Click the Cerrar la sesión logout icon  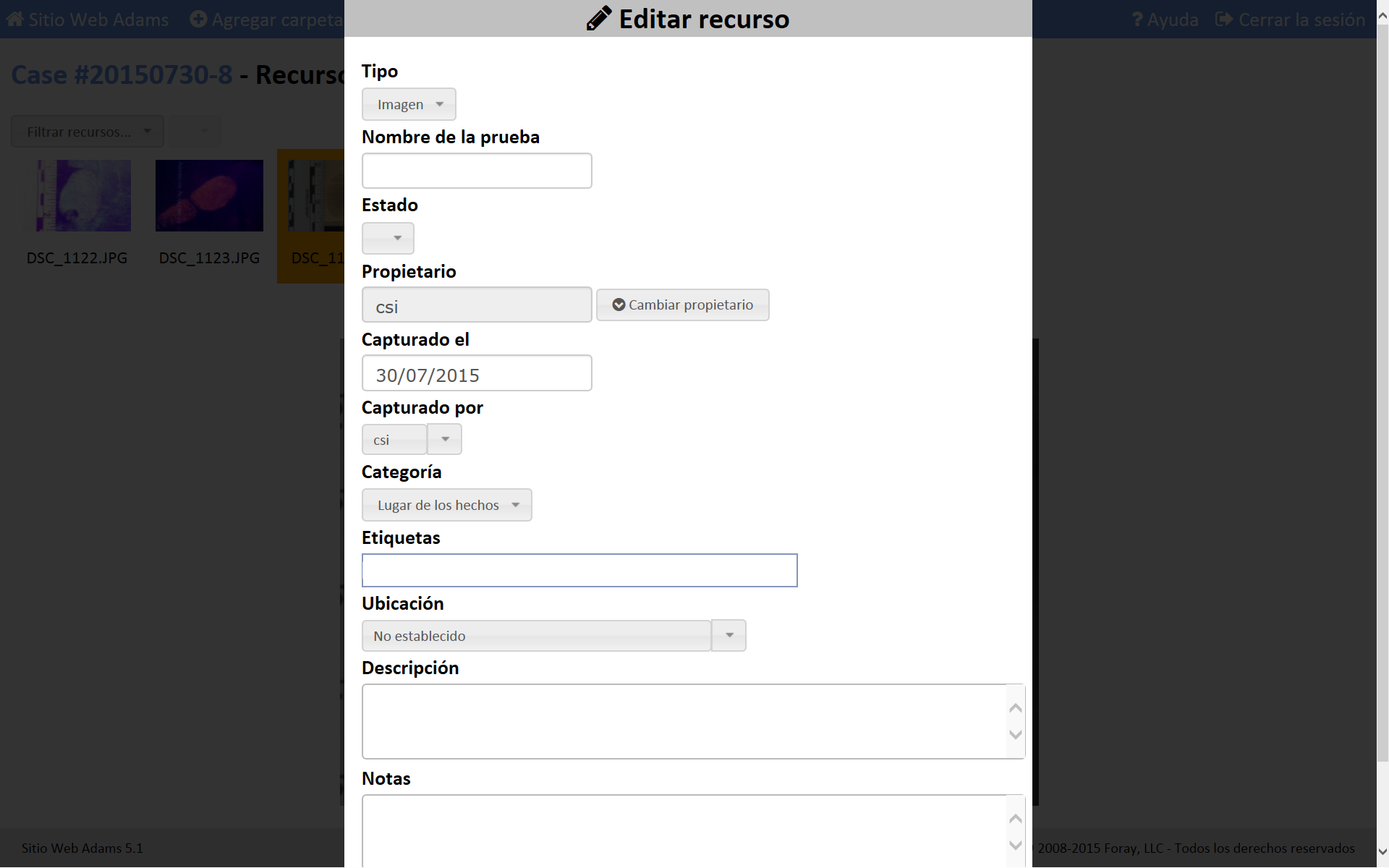point(1224,20)
